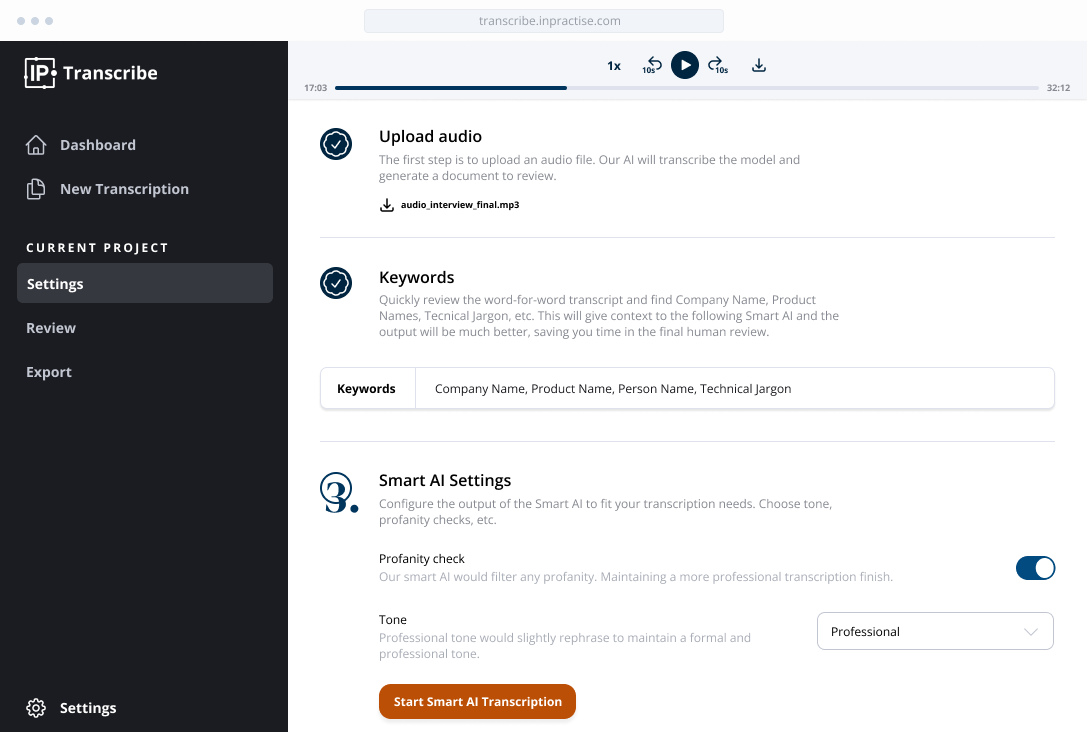Play the audio recording

(685, 65)
